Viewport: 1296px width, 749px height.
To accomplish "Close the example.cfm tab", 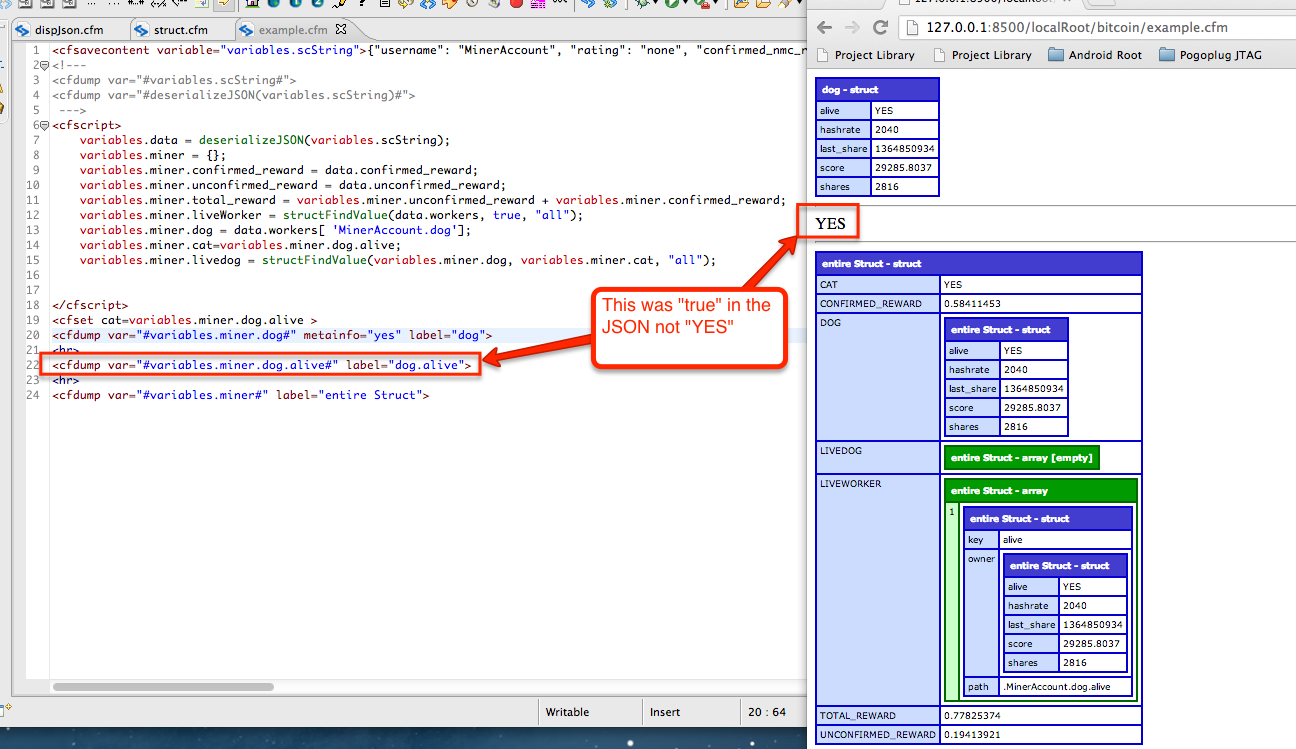I will pyautogui.click(x=341, y=30).
